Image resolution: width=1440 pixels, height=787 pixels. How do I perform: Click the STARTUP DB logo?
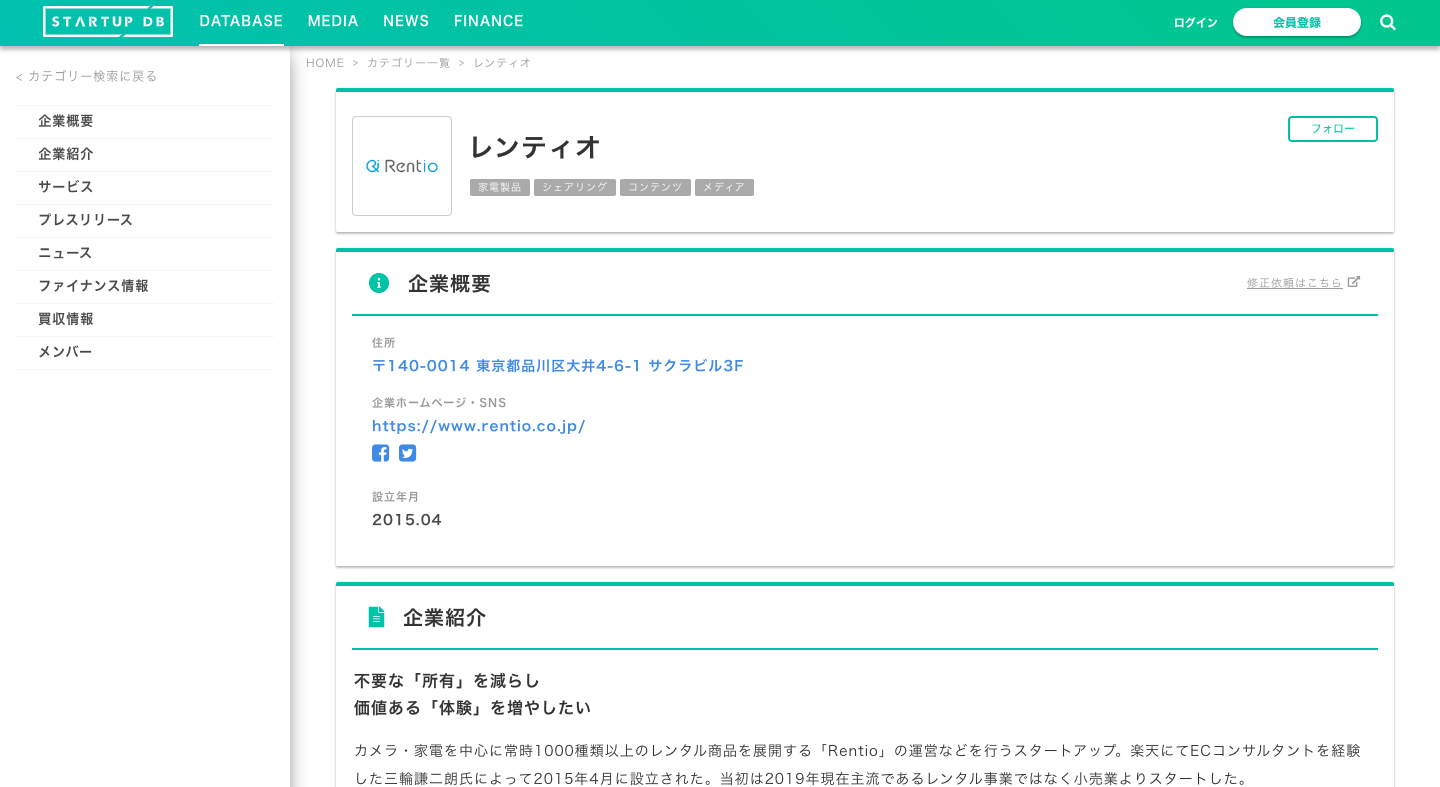coord(107,21)
